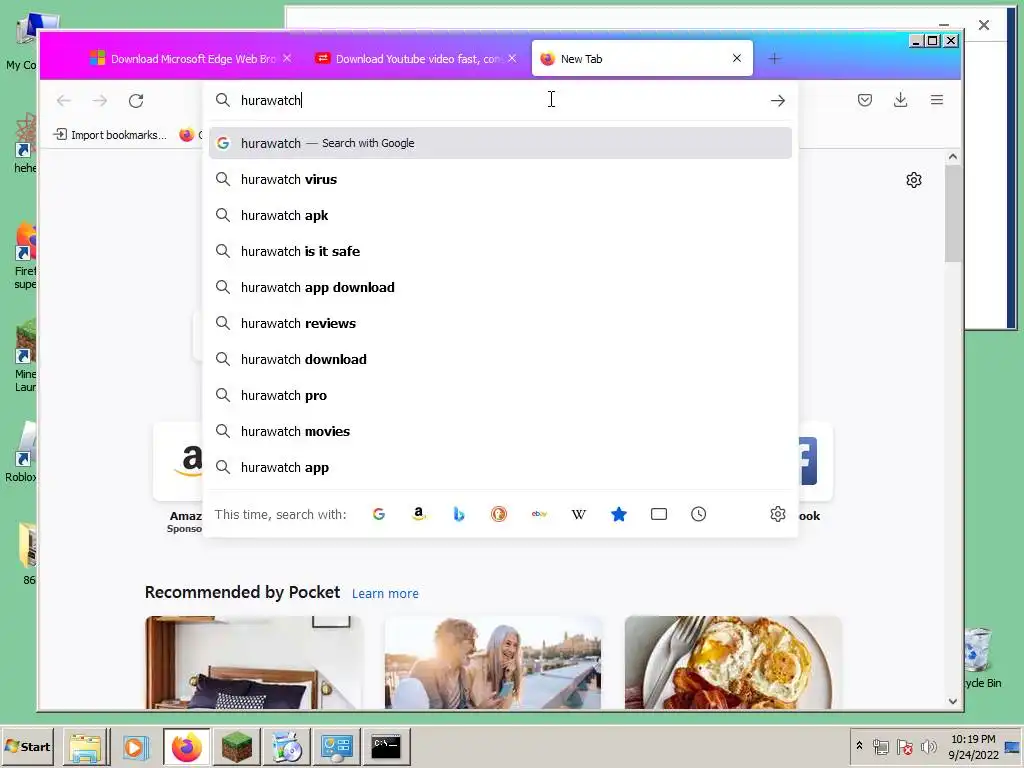Choose the 'hurawatch apk' suggestion
This screenshot has height=768, width=1024.
click(x=500, y=216)
